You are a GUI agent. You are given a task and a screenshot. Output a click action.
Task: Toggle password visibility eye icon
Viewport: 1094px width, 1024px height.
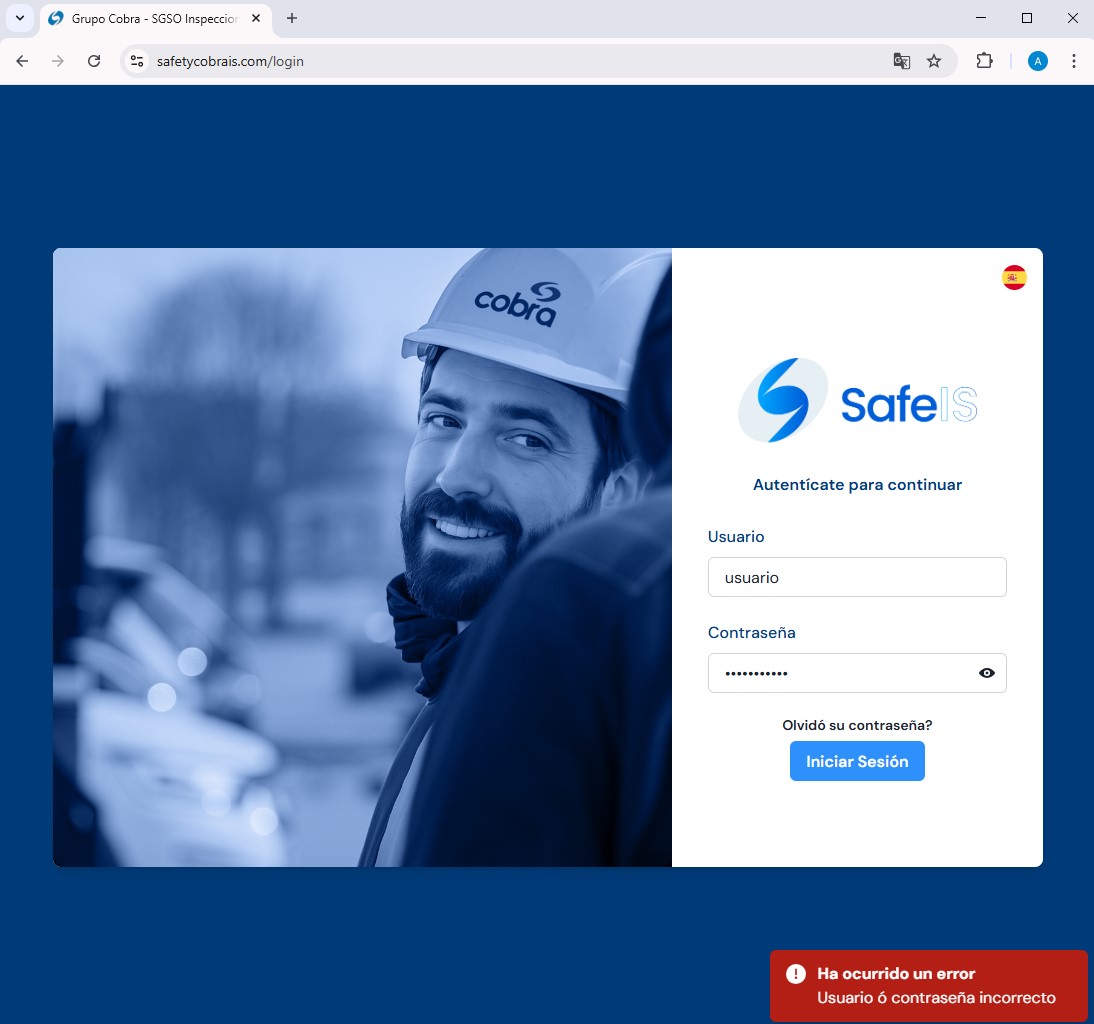pos(987,673)
